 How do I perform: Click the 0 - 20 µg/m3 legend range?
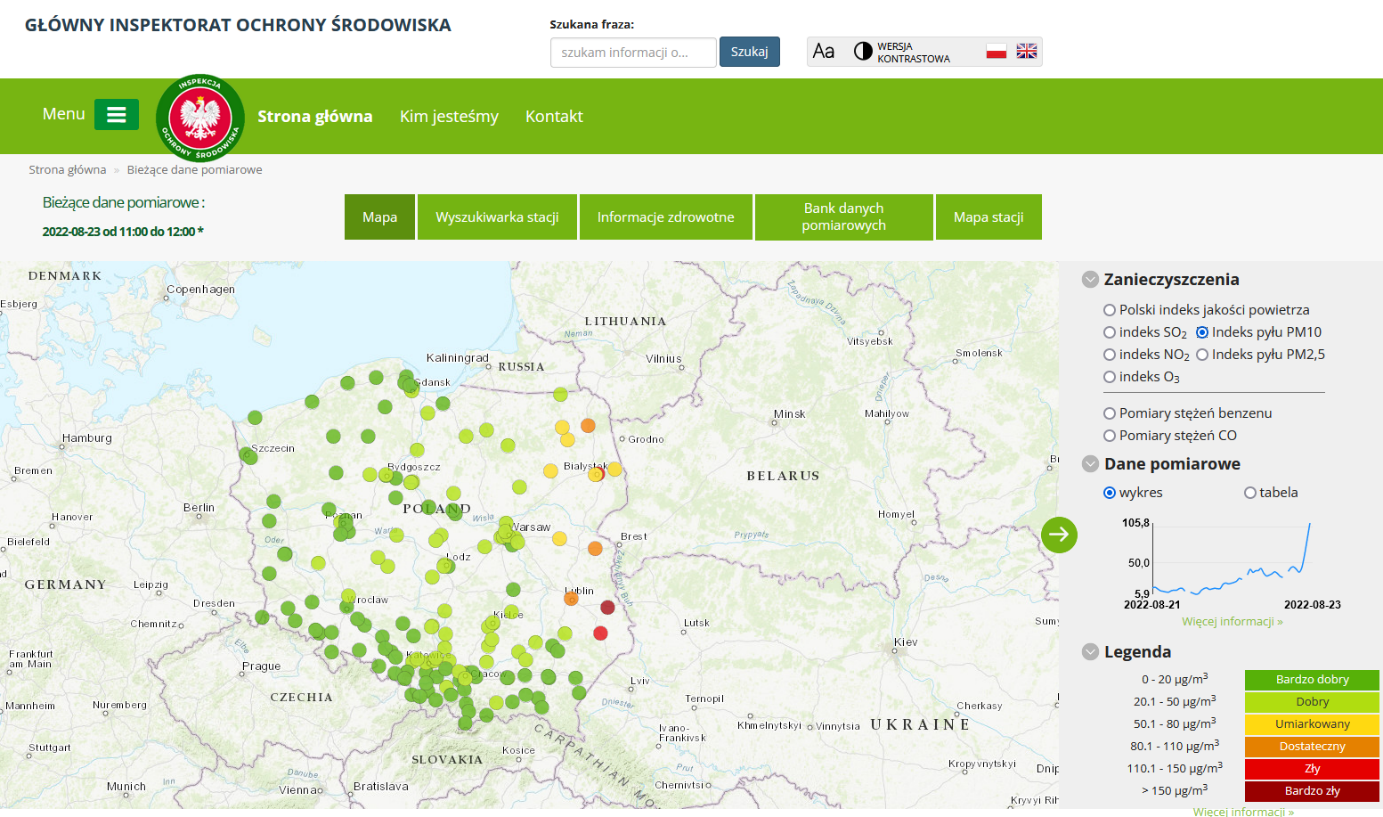(1173, 679)
